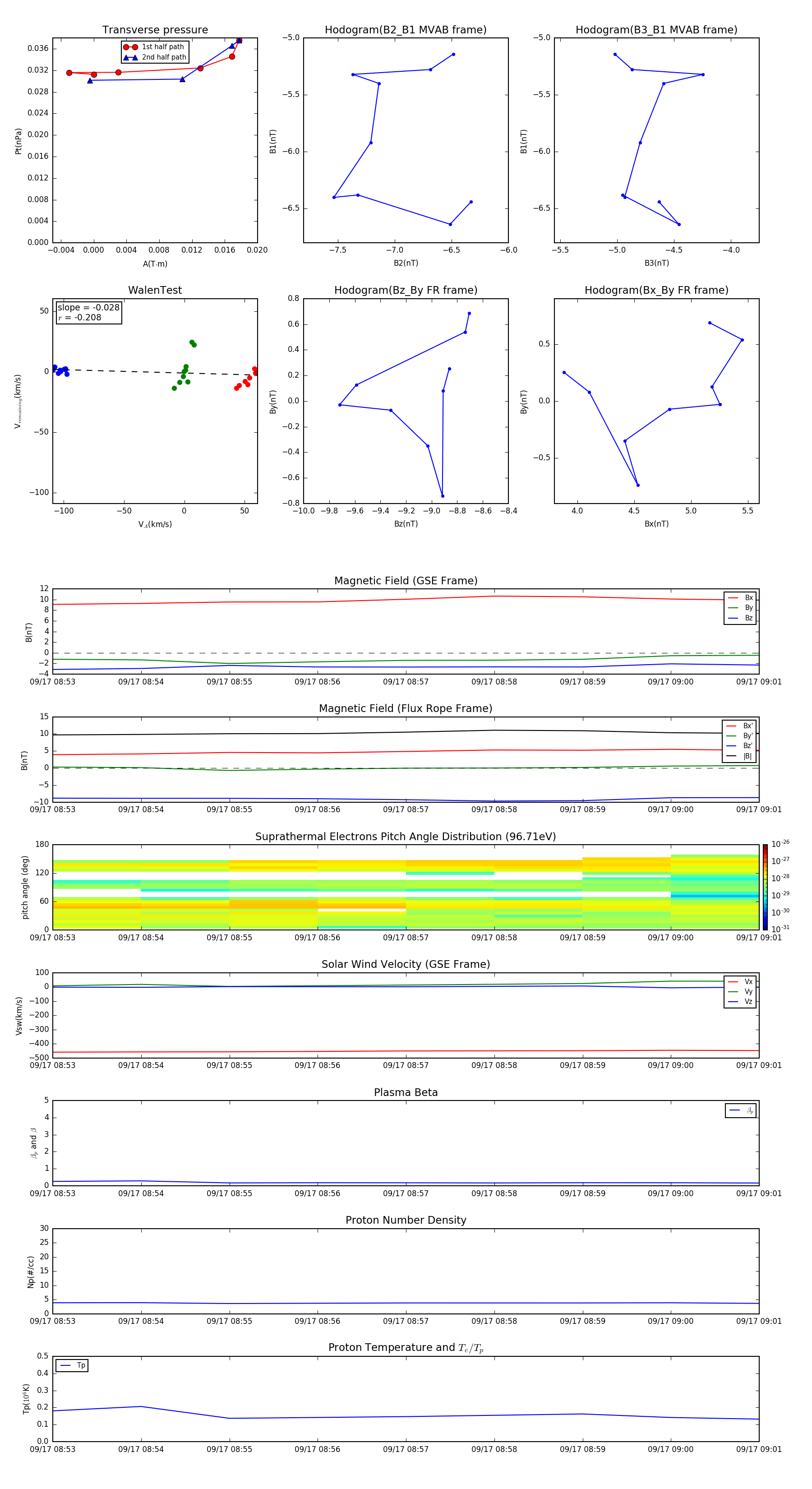Click the 'Proton Temperature and Te/Tp' title
This screenshot has height=1489, width=812.
click(406, 1348)
